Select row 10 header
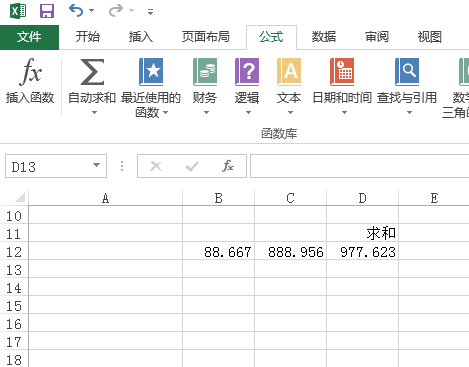Image resolution: width=469 pixels, height=367 pixels. tap(14, 216)
